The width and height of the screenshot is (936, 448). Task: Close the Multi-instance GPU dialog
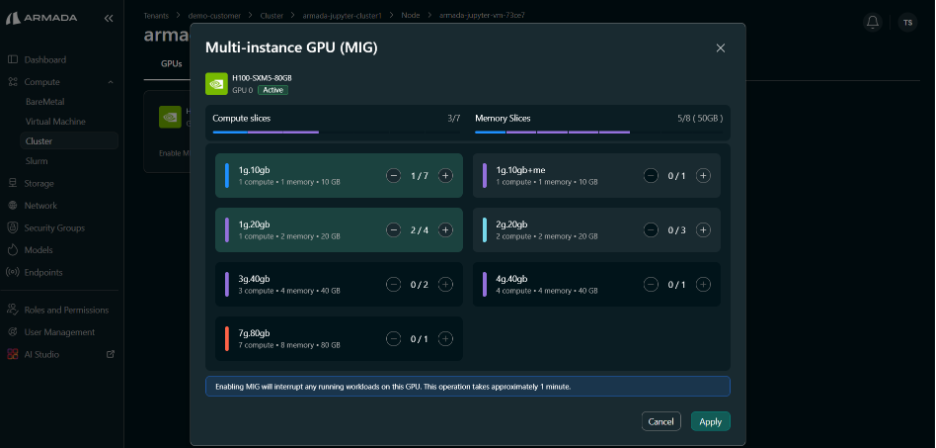click(x=721, y=48)
